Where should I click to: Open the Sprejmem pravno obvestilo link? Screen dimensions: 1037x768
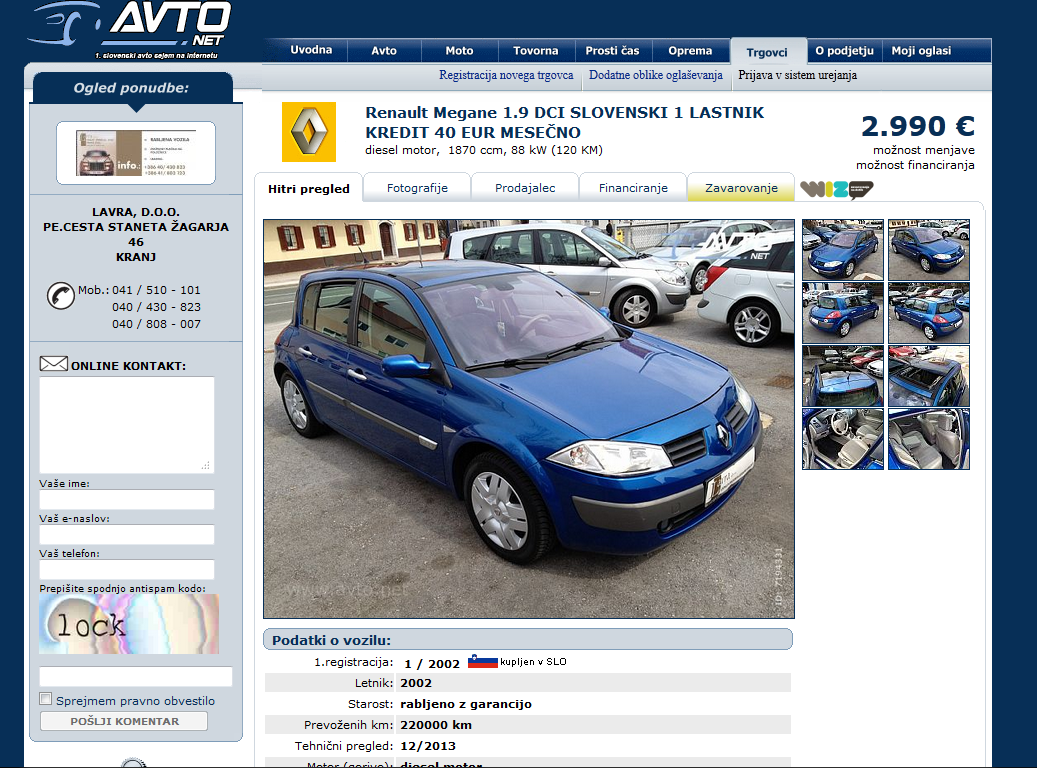point(135,701)
